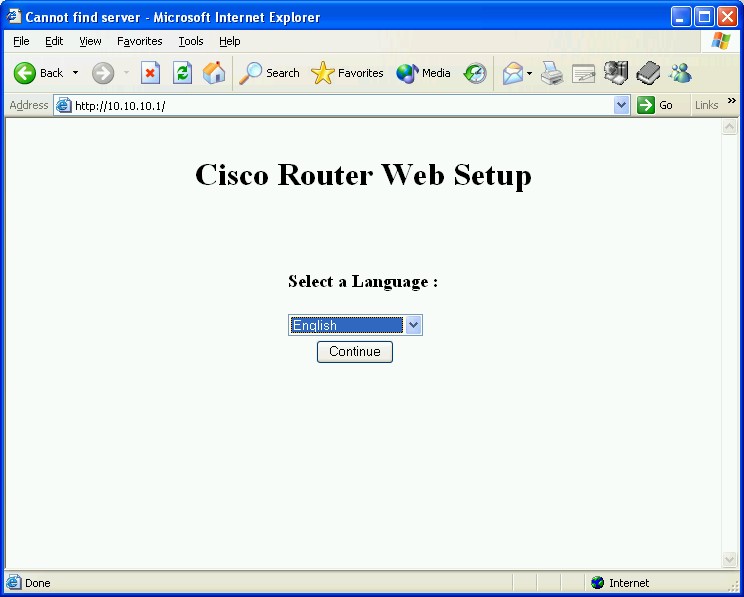744x597 pixels.
Task: Refresh the page with green arrows icon
Action: [182, 73]
